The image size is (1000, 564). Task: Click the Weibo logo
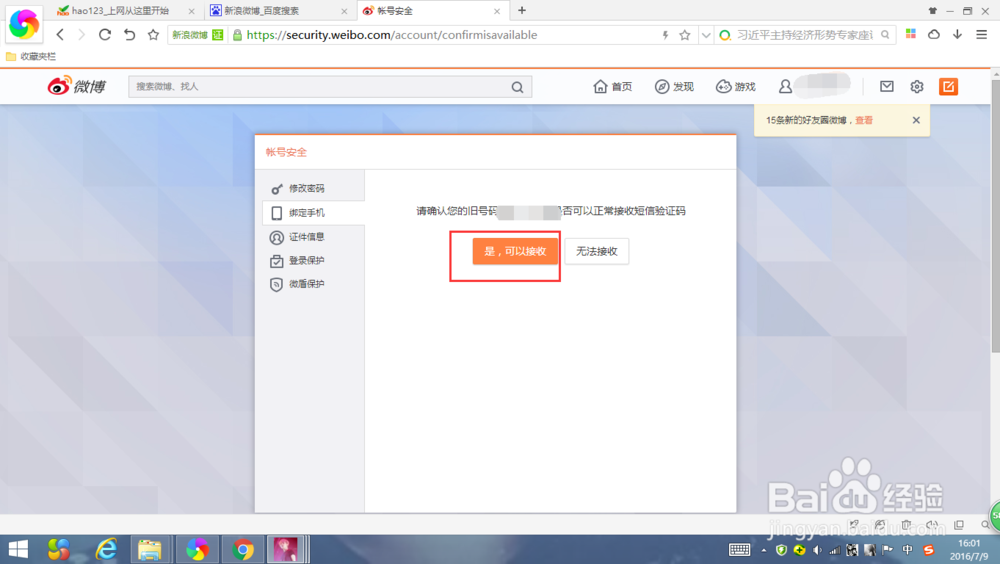pyautogui.click(x=77, y=86)
